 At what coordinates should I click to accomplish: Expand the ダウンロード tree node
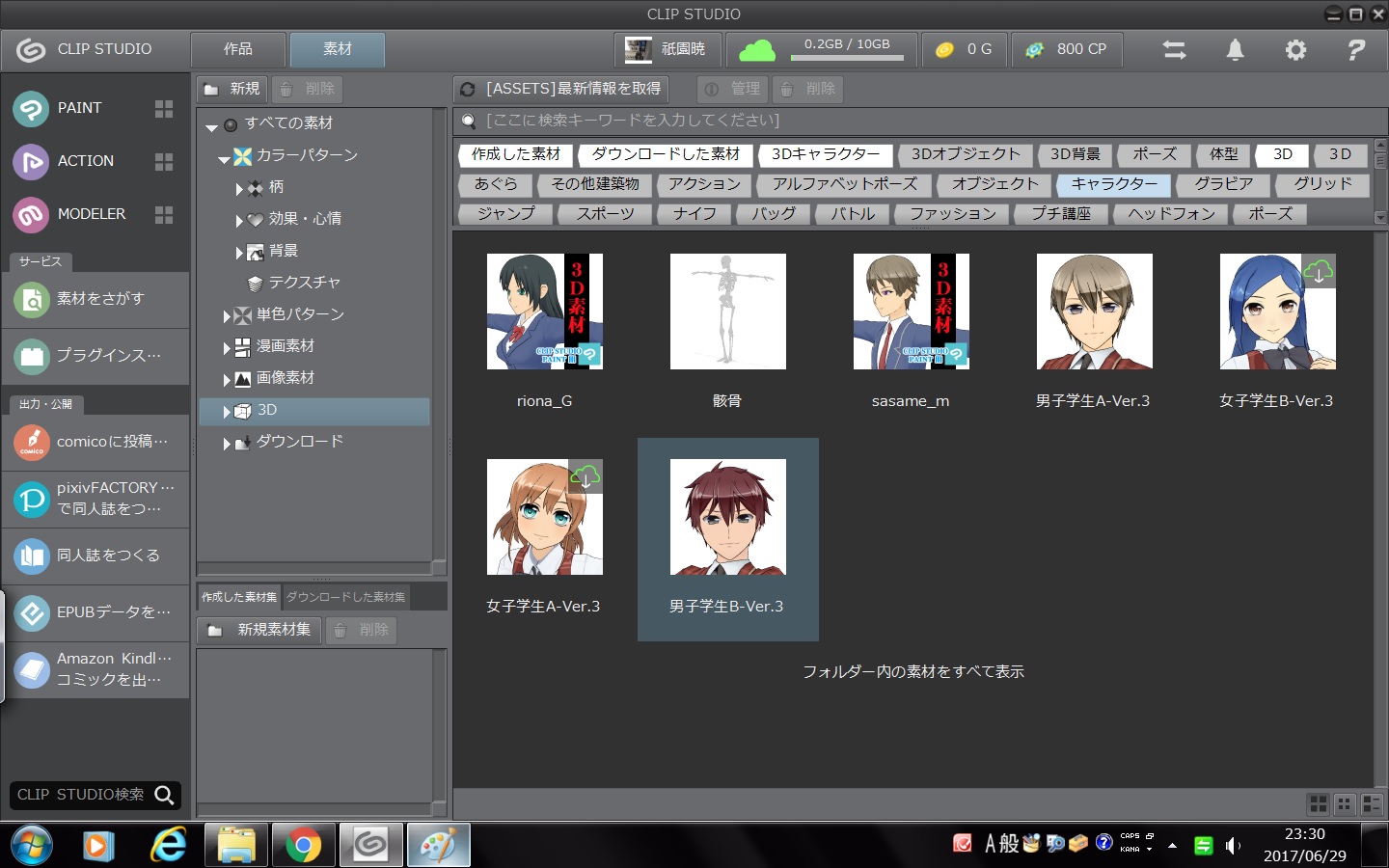pyautogui.click(x=227, y=444)
